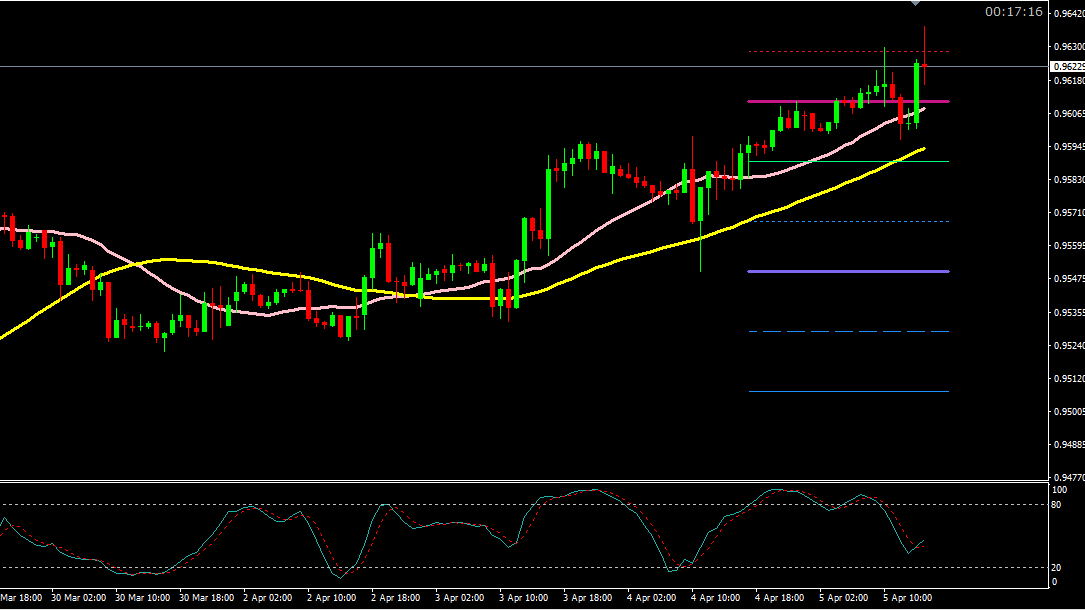Screen dimensions: 1085x610
Task: Click the '5 Apr 10:00' time axis label
Action: click(906, 598)
